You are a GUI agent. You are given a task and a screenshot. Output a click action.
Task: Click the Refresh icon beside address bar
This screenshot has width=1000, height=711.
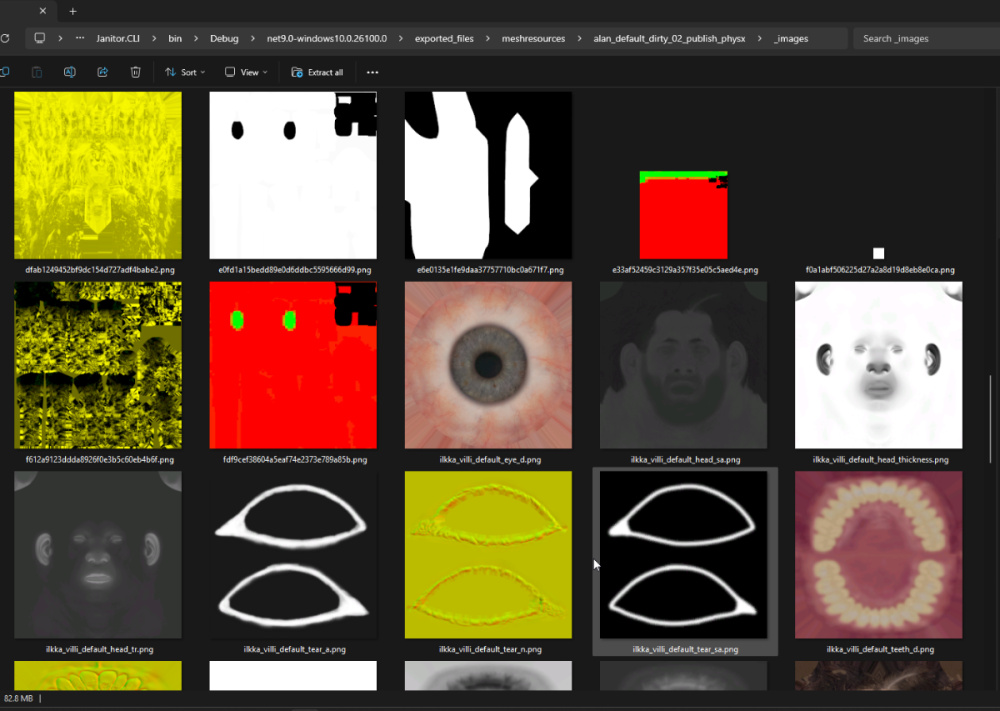pos(5,39)
